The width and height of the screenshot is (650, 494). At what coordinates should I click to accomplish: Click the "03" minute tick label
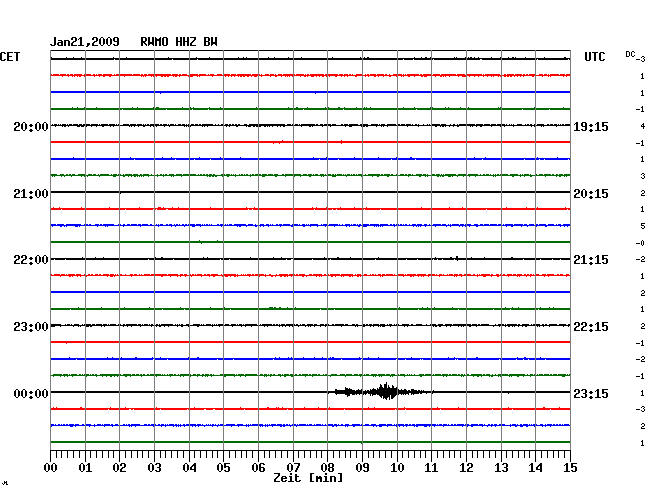pyautogui.click(x=154, y=468)
